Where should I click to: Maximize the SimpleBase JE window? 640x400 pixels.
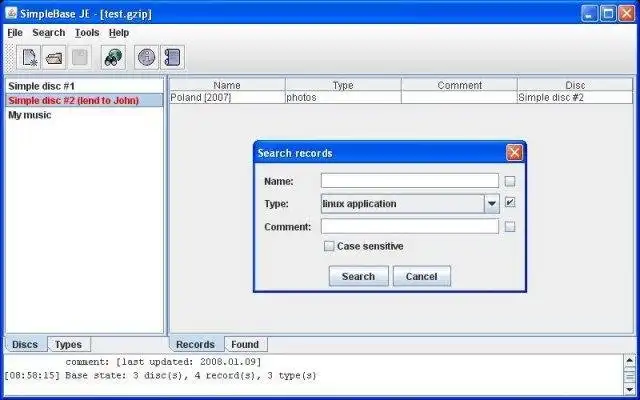(608, 14)
